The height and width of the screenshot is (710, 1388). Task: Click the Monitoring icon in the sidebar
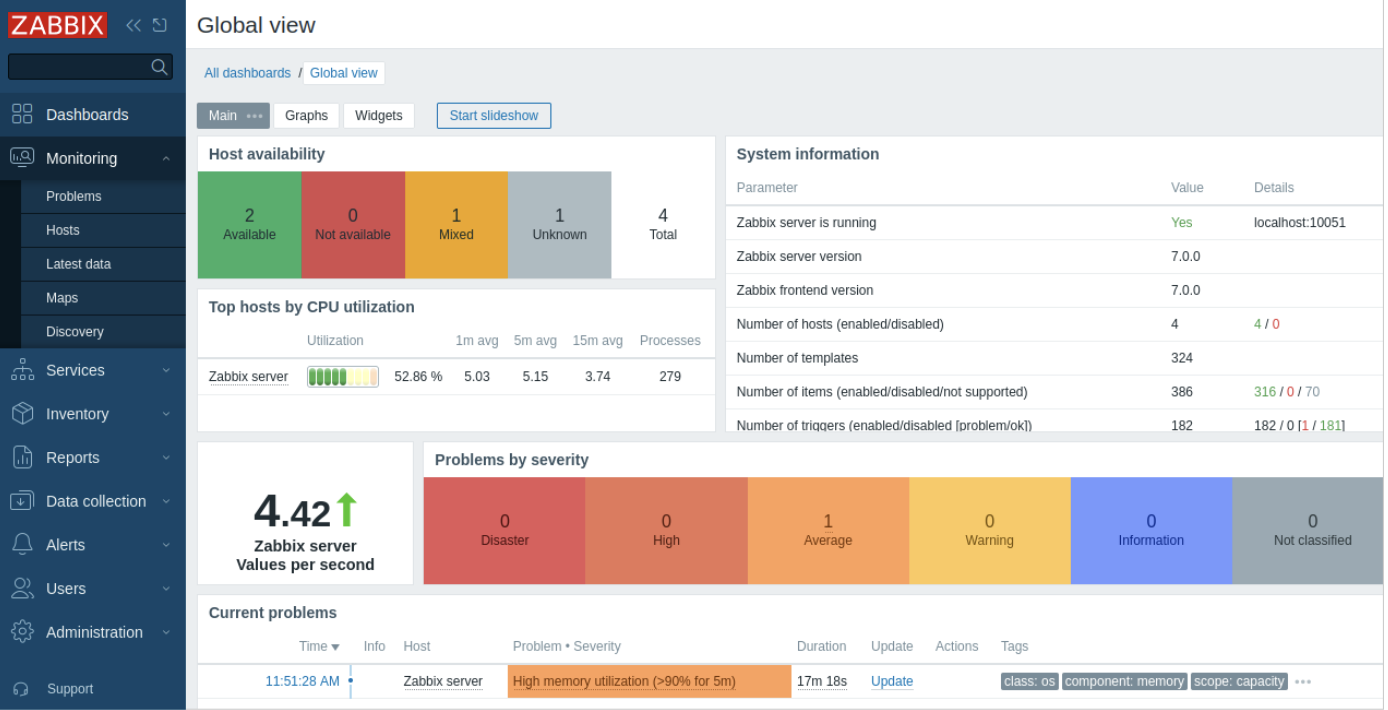click(x=22, y=158)
